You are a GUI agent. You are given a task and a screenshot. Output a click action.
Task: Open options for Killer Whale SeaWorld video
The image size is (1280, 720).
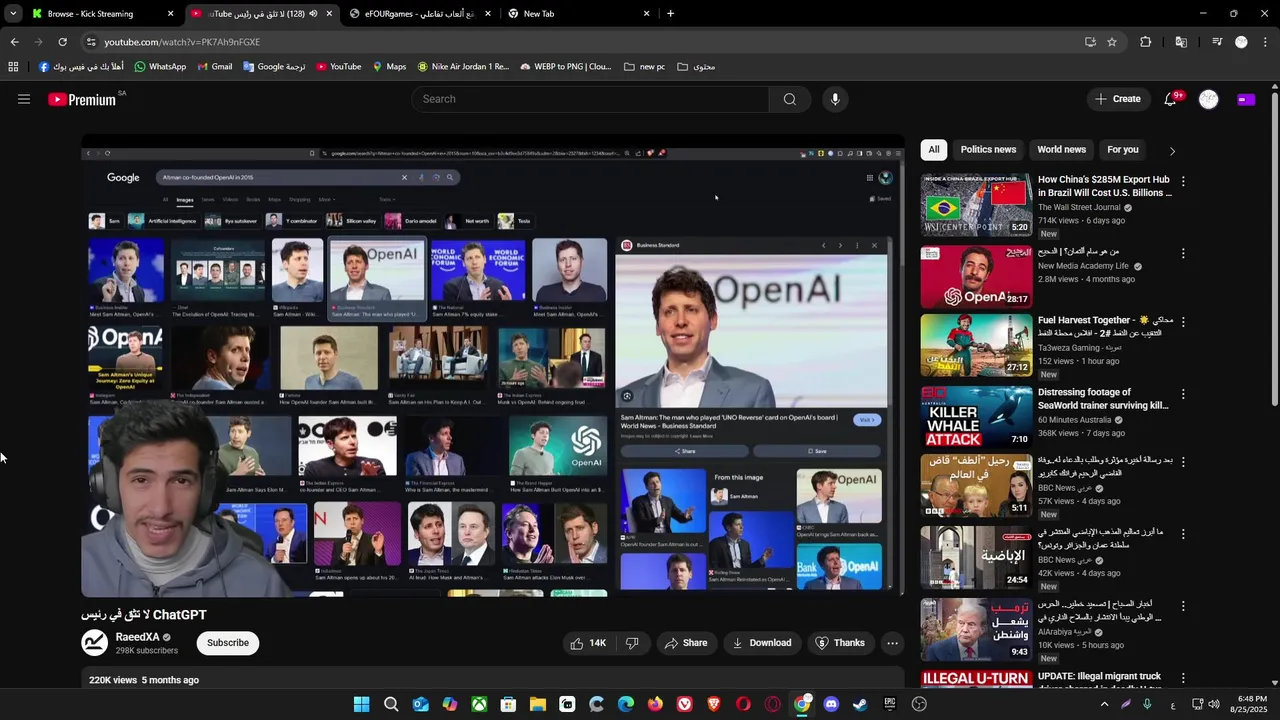point(1183,394)
